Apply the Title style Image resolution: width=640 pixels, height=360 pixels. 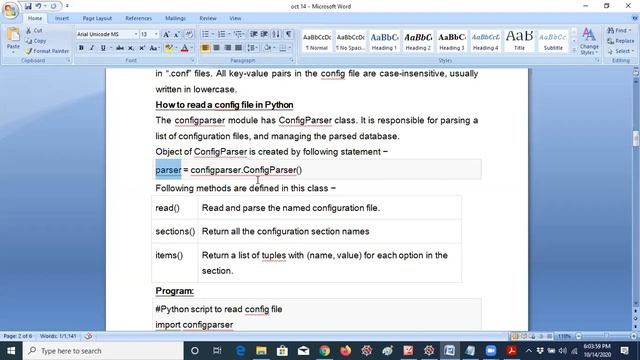pos(519,41)
